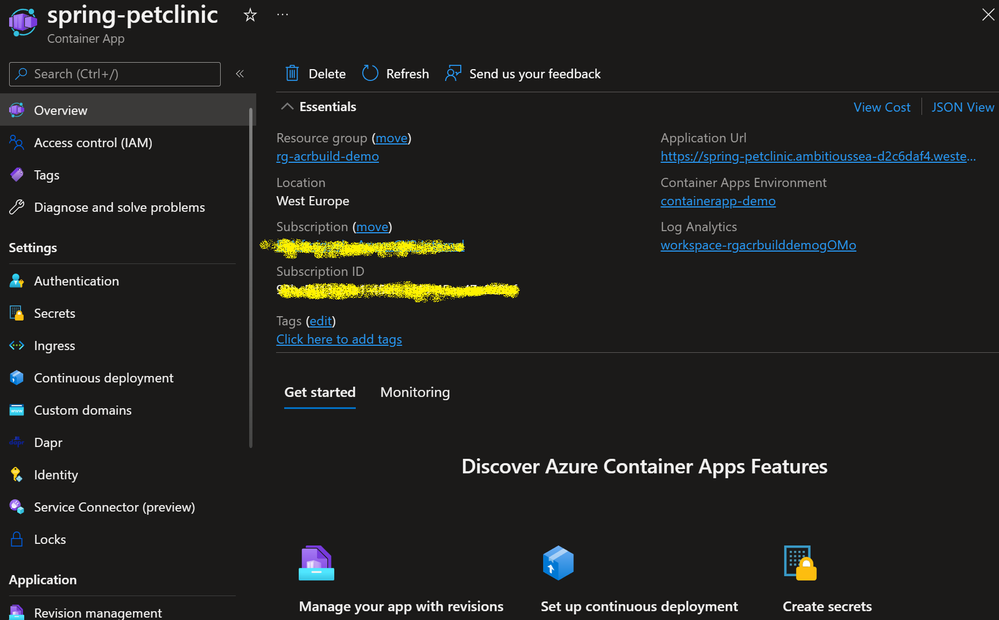Click Create secrets heading
Image resolution: width=999 pixels, height=620 pixels.
[x=827, y=607]
